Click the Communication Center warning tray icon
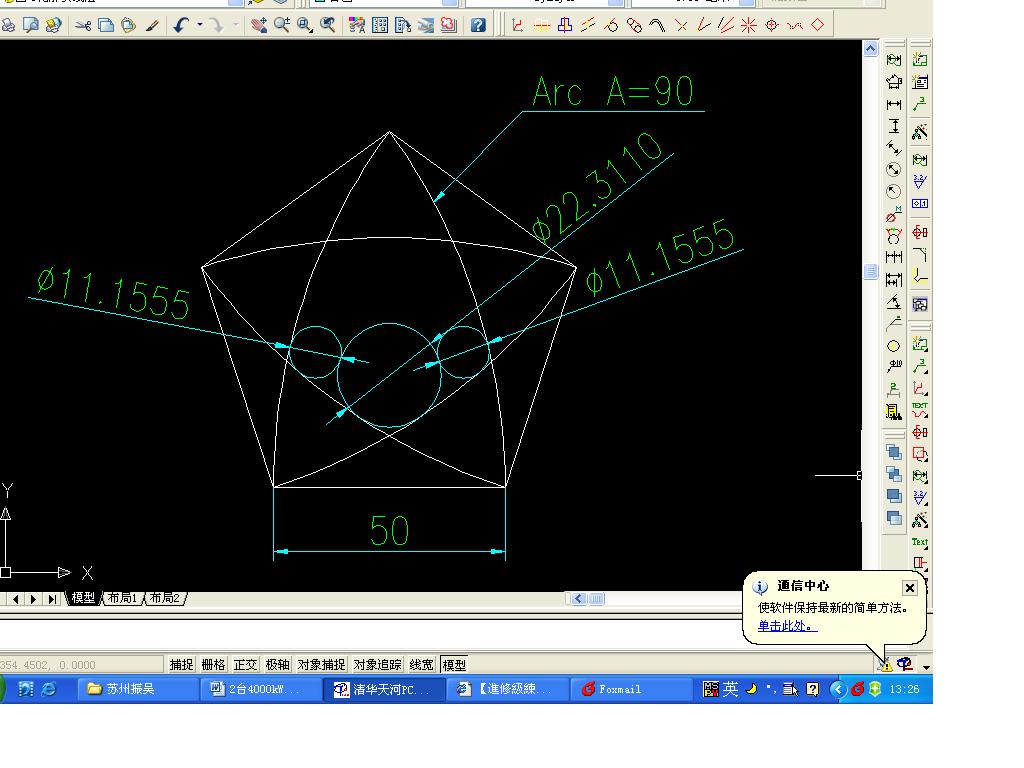The width and height of the screenshot is (1024, 768). coord(886,665)
